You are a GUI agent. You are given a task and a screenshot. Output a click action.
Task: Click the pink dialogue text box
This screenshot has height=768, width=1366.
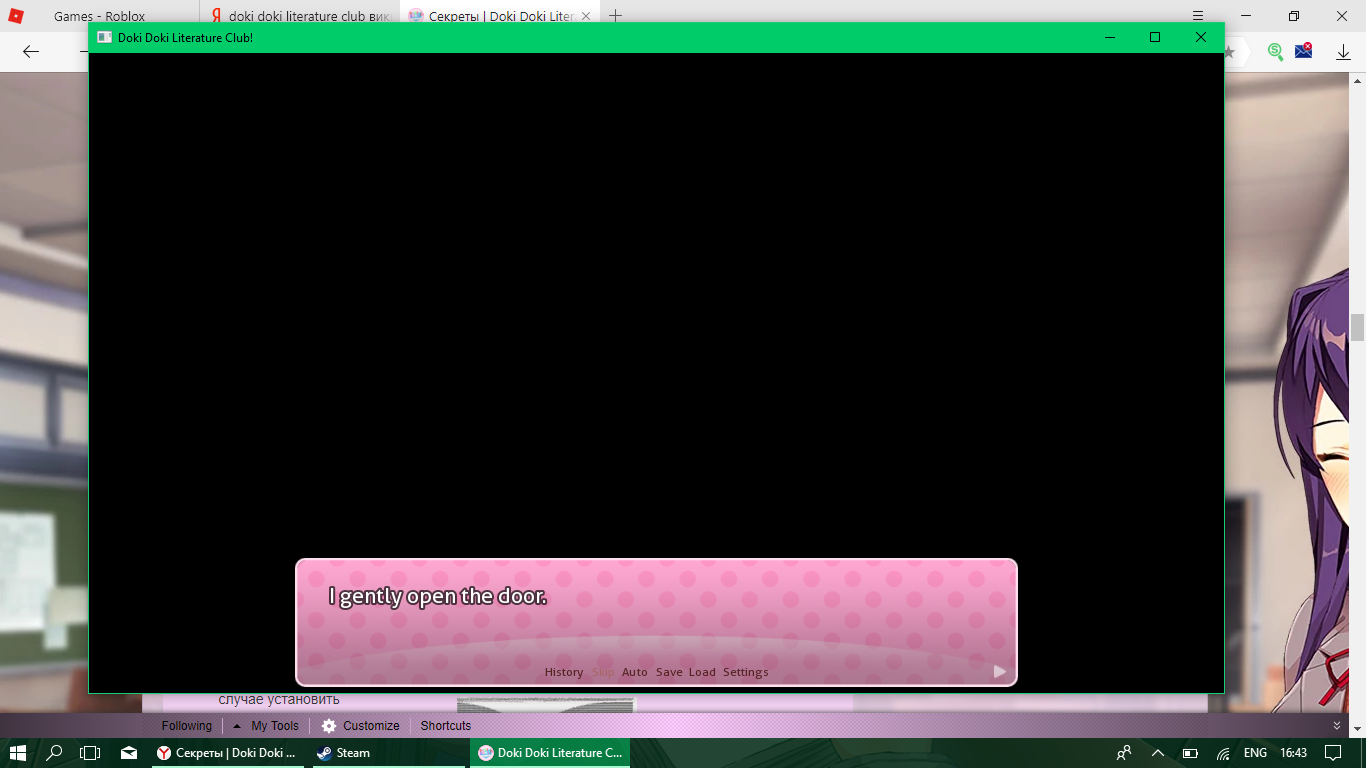(656, 622)
